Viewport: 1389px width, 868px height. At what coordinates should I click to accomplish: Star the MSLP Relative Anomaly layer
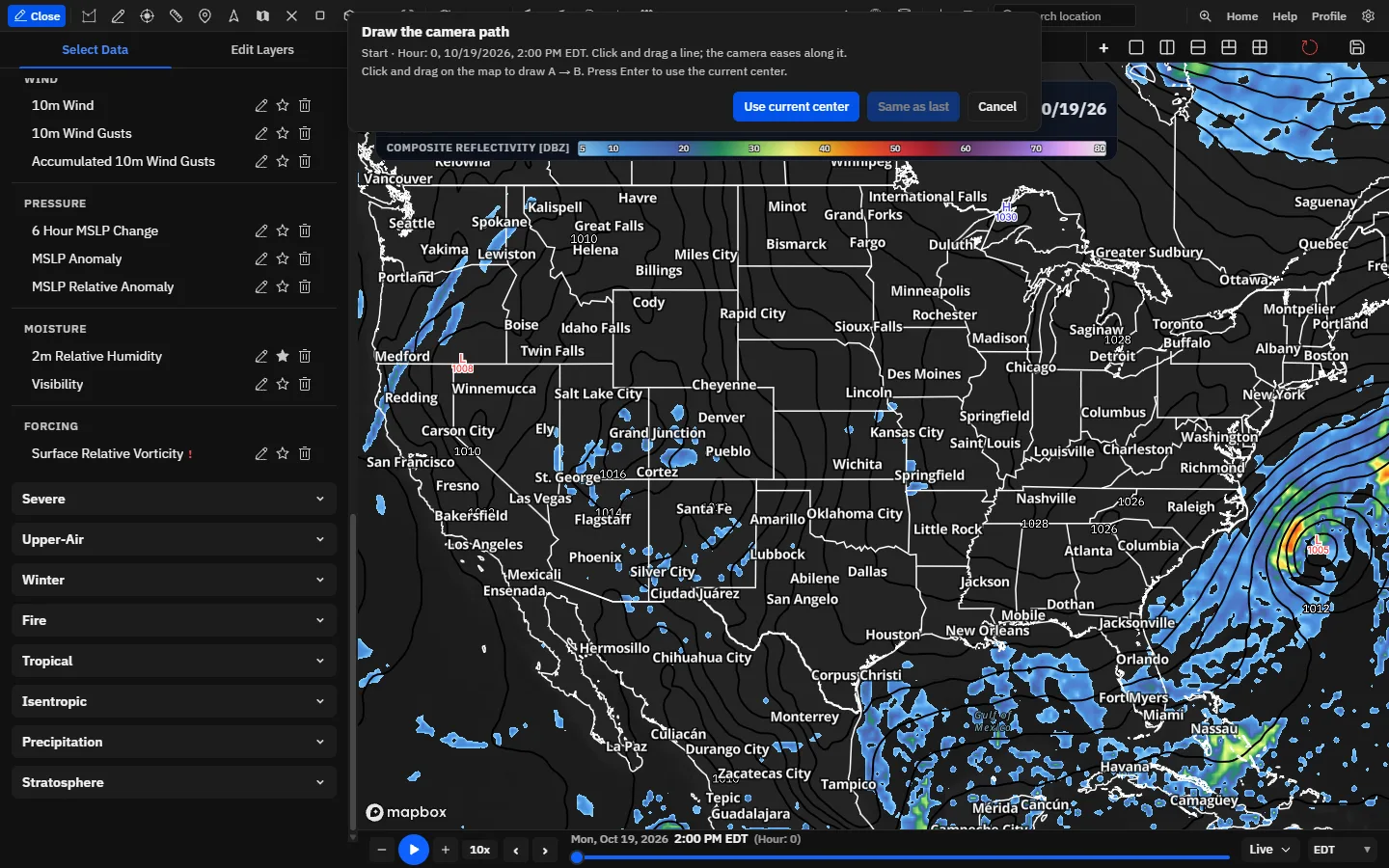[283, 286]
